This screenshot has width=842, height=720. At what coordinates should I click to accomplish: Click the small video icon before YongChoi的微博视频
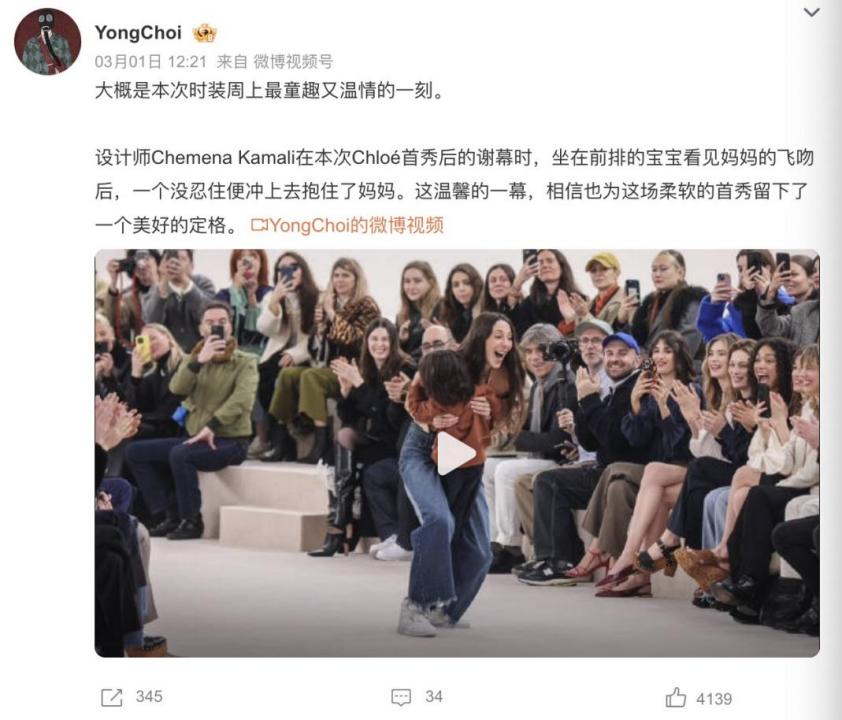coord(259,226)
